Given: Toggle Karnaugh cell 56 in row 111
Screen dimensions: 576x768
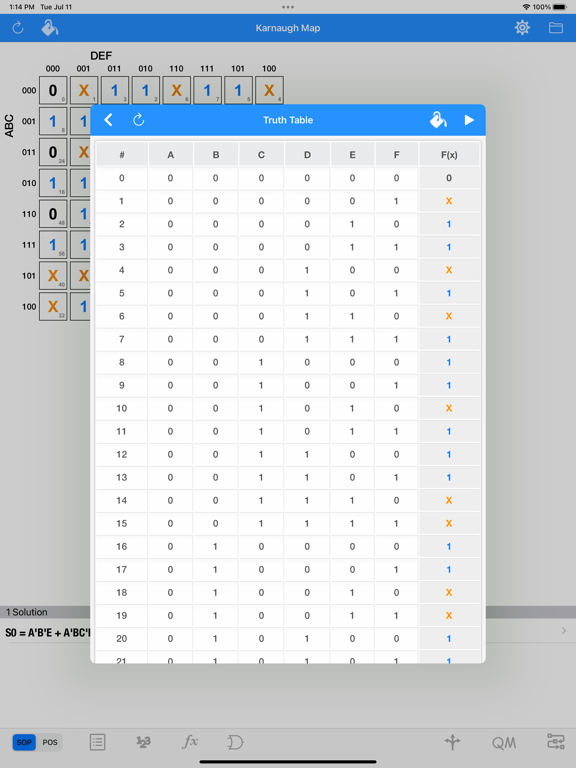Looking at the screenshot, I should pos(53,244).
